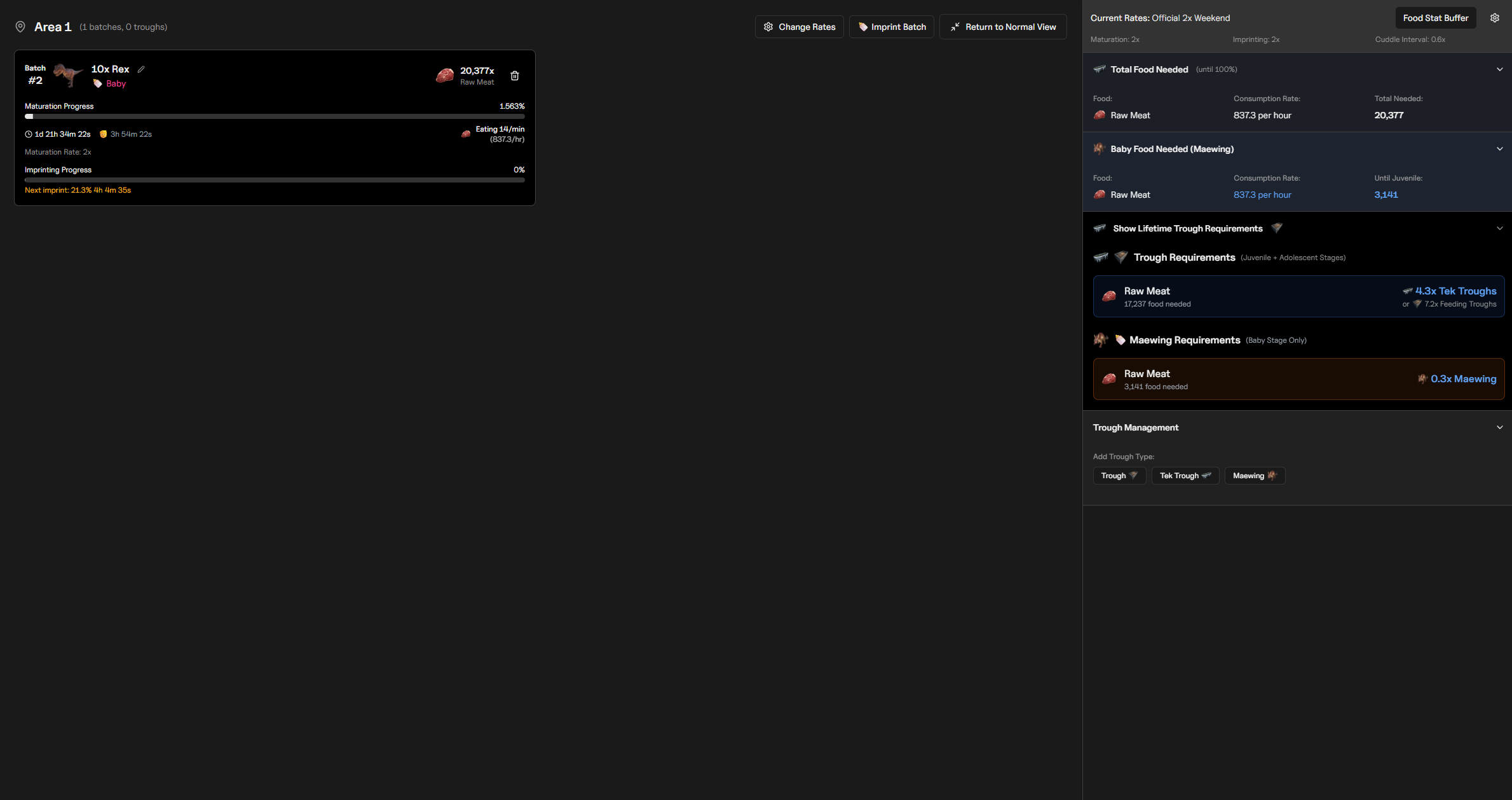Screen dimensions: 1512x800
Task: Click the Maewing icon beside 0.3x Maewing
Action: click(1422, 379)
